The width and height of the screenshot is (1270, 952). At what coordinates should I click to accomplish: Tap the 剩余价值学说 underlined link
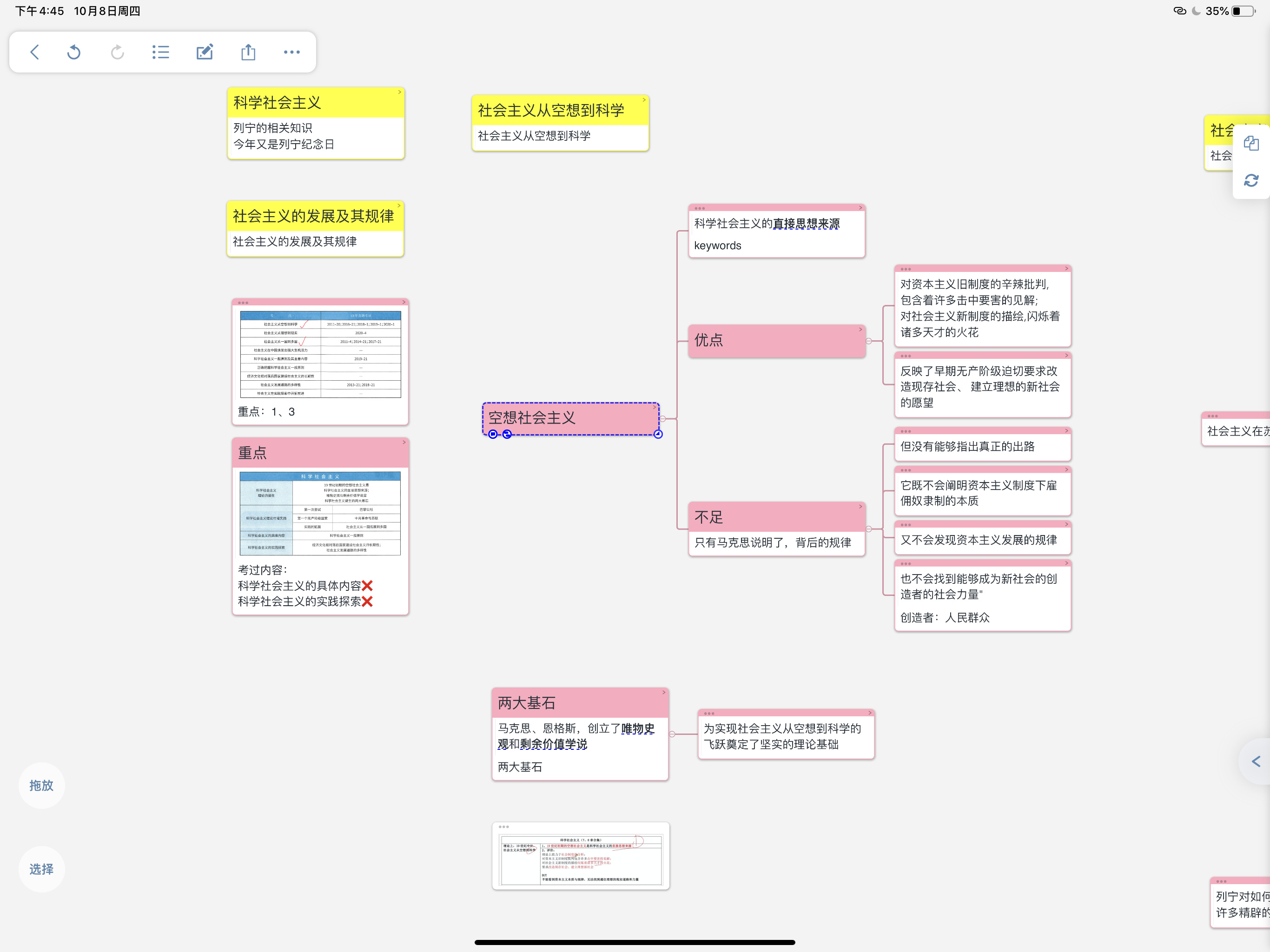(554, 744)
